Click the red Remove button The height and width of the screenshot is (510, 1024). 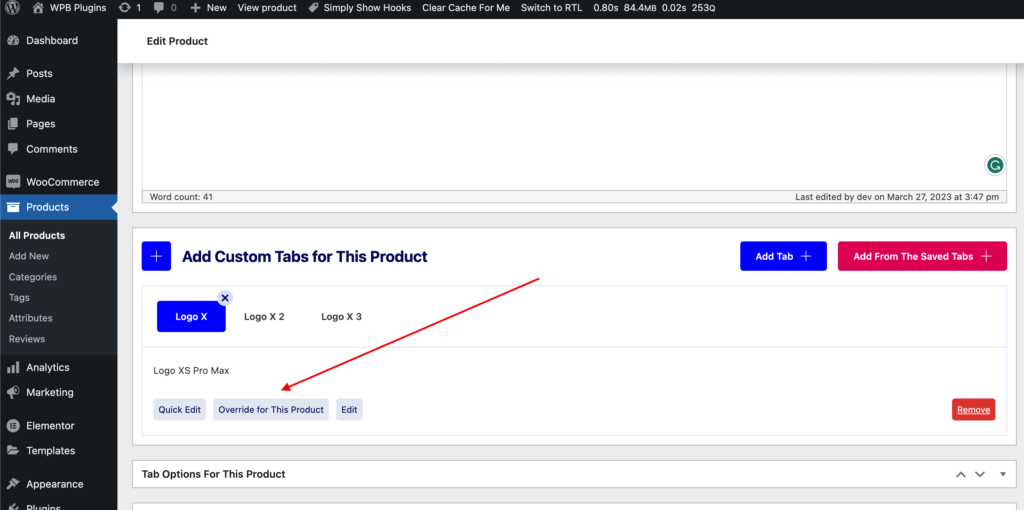tap(974, 409)
